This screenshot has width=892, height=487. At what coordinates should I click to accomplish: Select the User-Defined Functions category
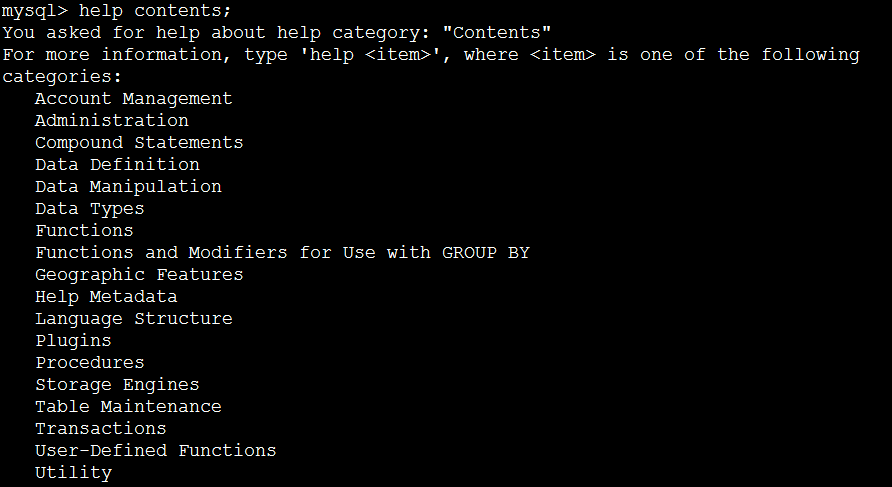(155, 450)
